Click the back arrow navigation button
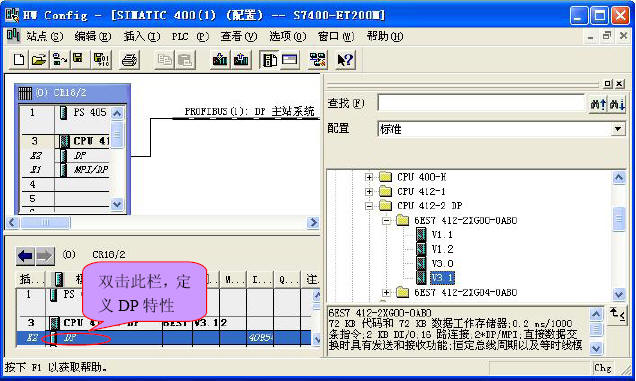Image resolution: width=636 pixels, height=381 pixels. tap(25, 256)
